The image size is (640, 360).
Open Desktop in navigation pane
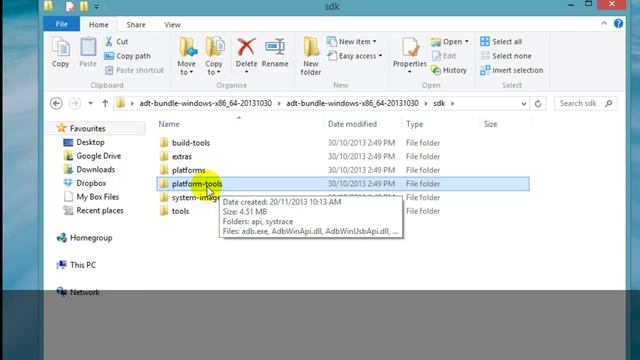click(x=90, y=142)
